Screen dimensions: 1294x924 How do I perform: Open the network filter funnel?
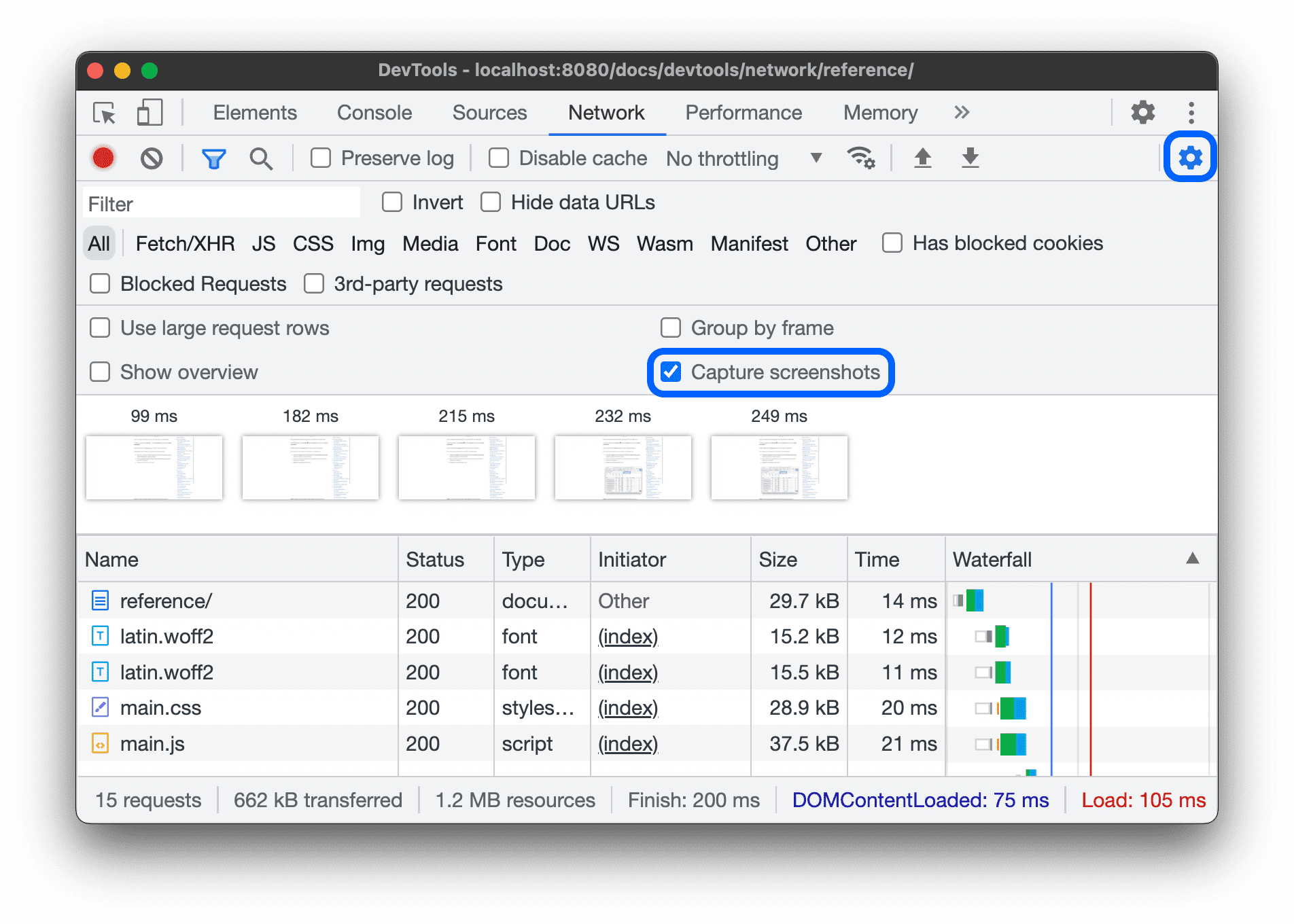pos(213,158)
